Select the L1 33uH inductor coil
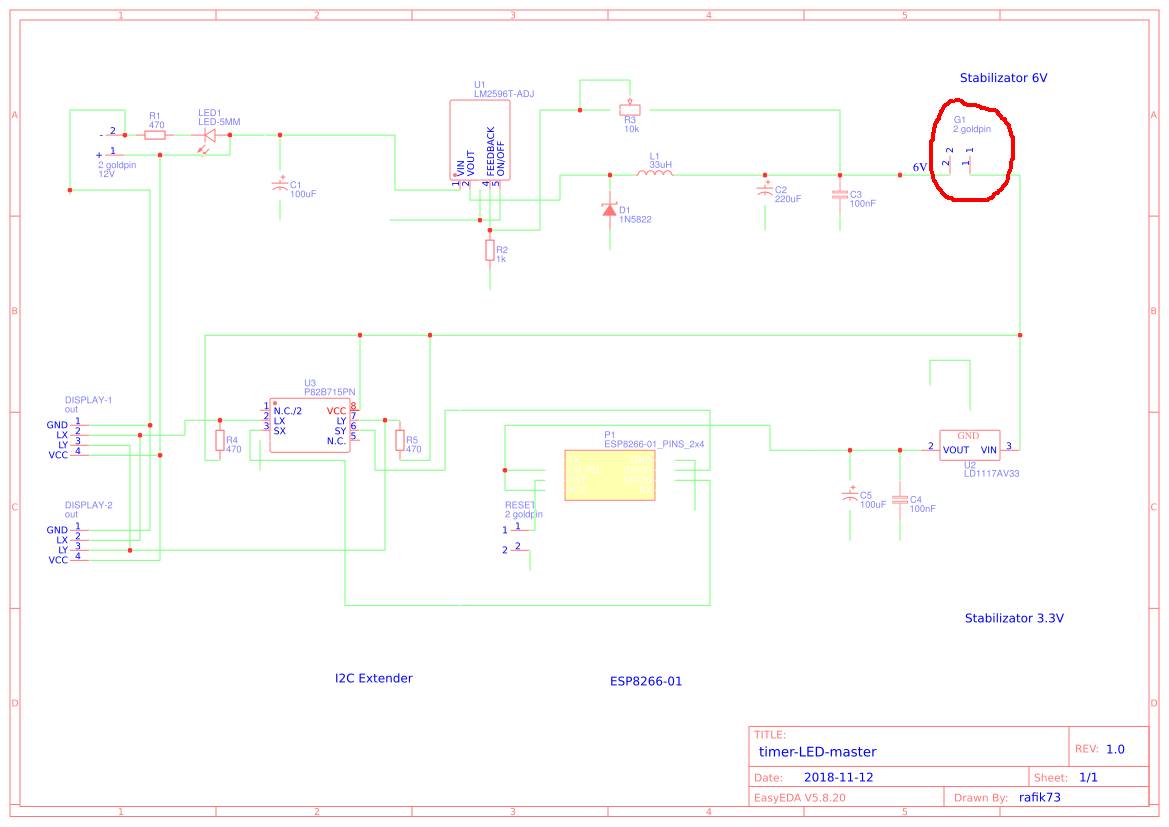Image resolution: width=1169 pixels, height=827 pixels. point(655,173)
